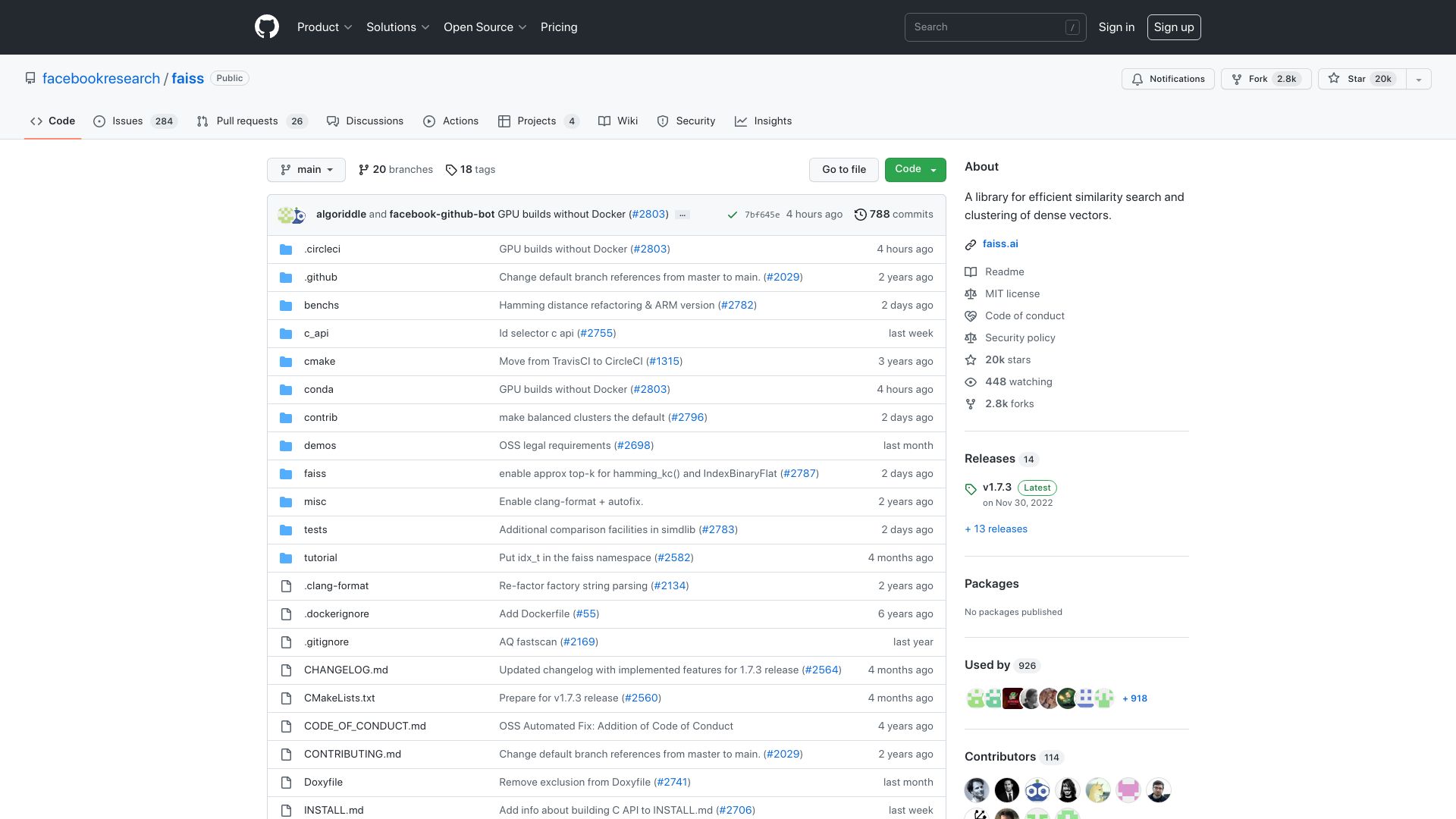View the 18 tags link
Viewport: 1456px width, 819px height.
470,170
